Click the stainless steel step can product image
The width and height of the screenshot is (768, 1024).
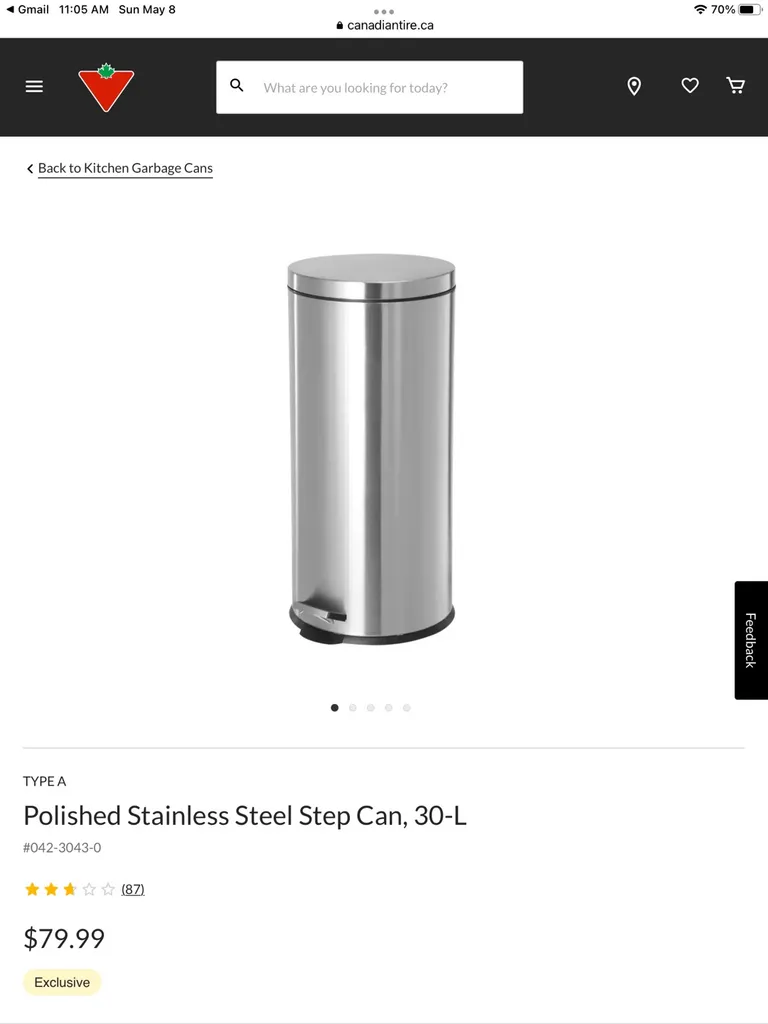point(371,447)
